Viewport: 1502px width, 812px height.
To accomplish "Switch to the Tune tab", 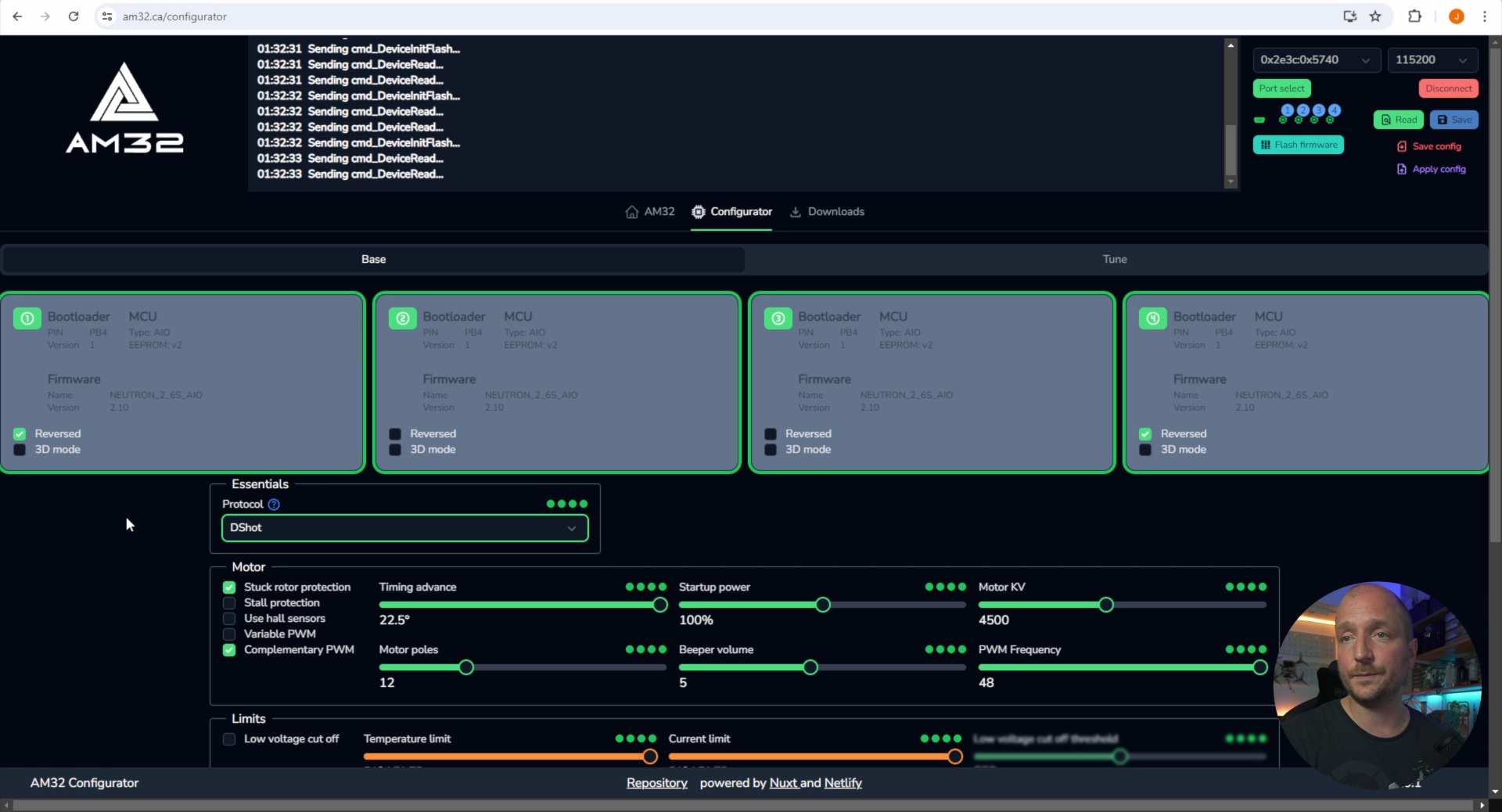I will (1115, 259).
